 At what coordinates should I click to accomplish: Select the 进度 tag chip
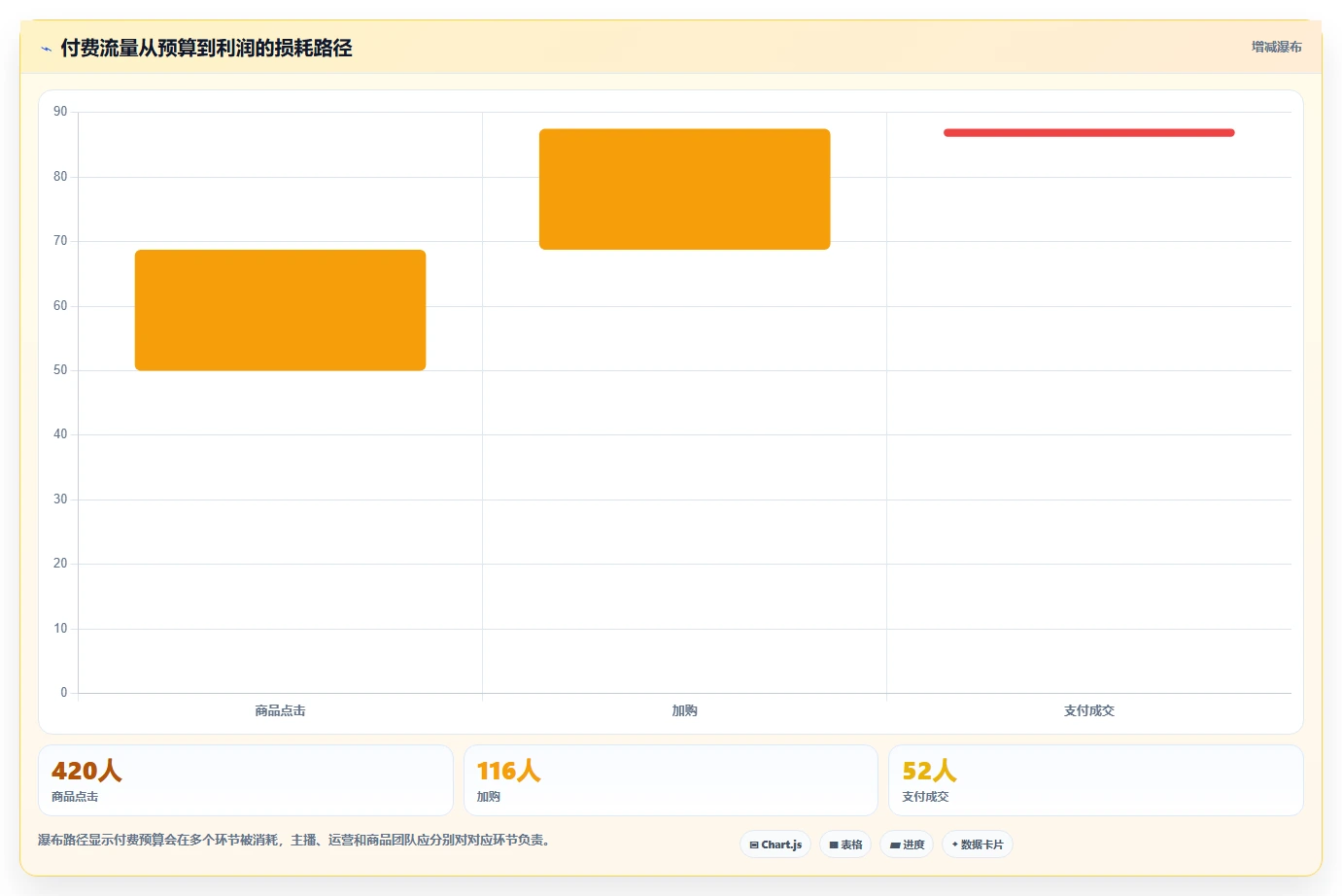pos(907,844)
